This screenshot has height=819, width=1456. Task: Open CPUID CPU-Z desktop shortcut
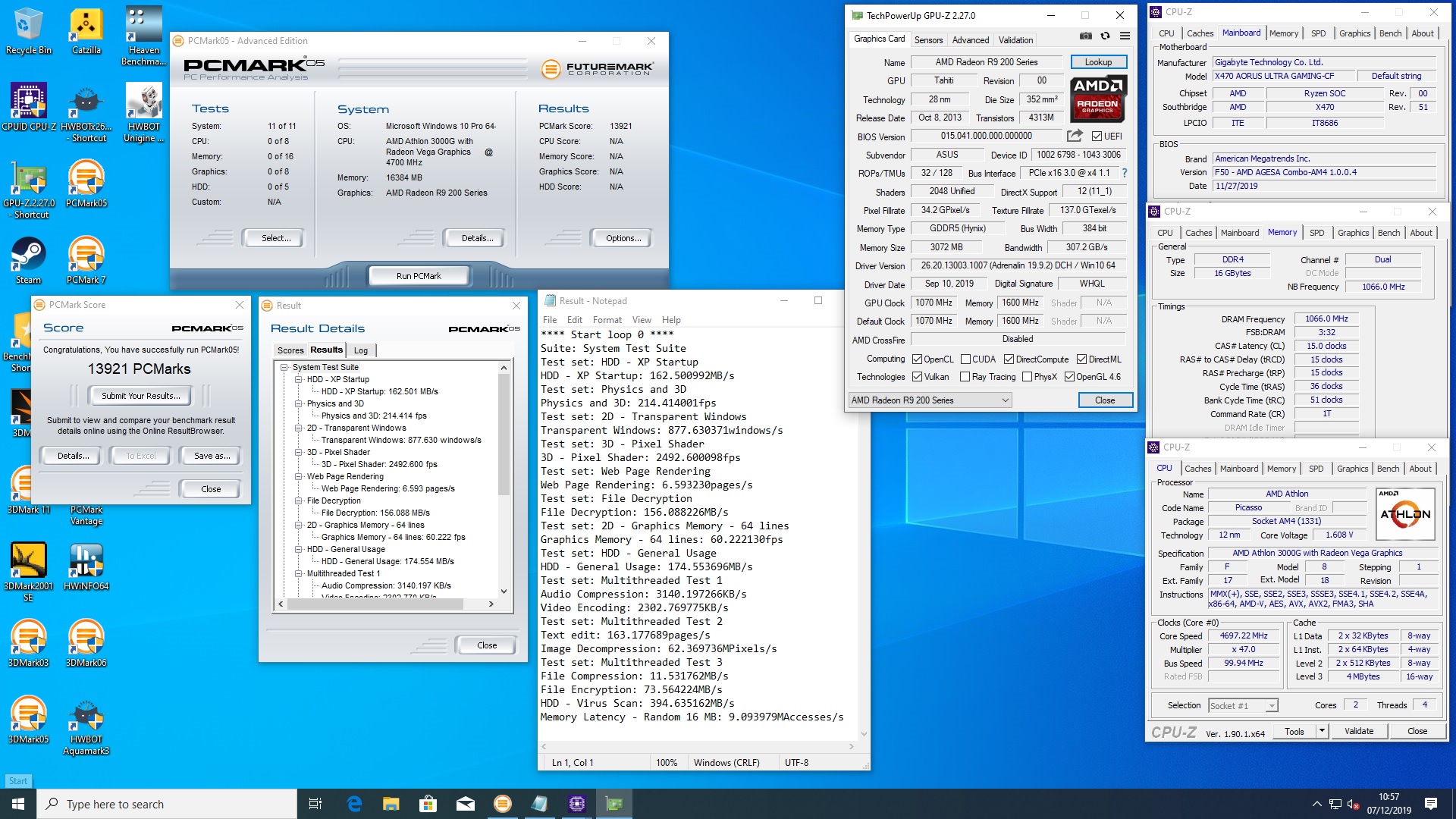coord(28,106)
